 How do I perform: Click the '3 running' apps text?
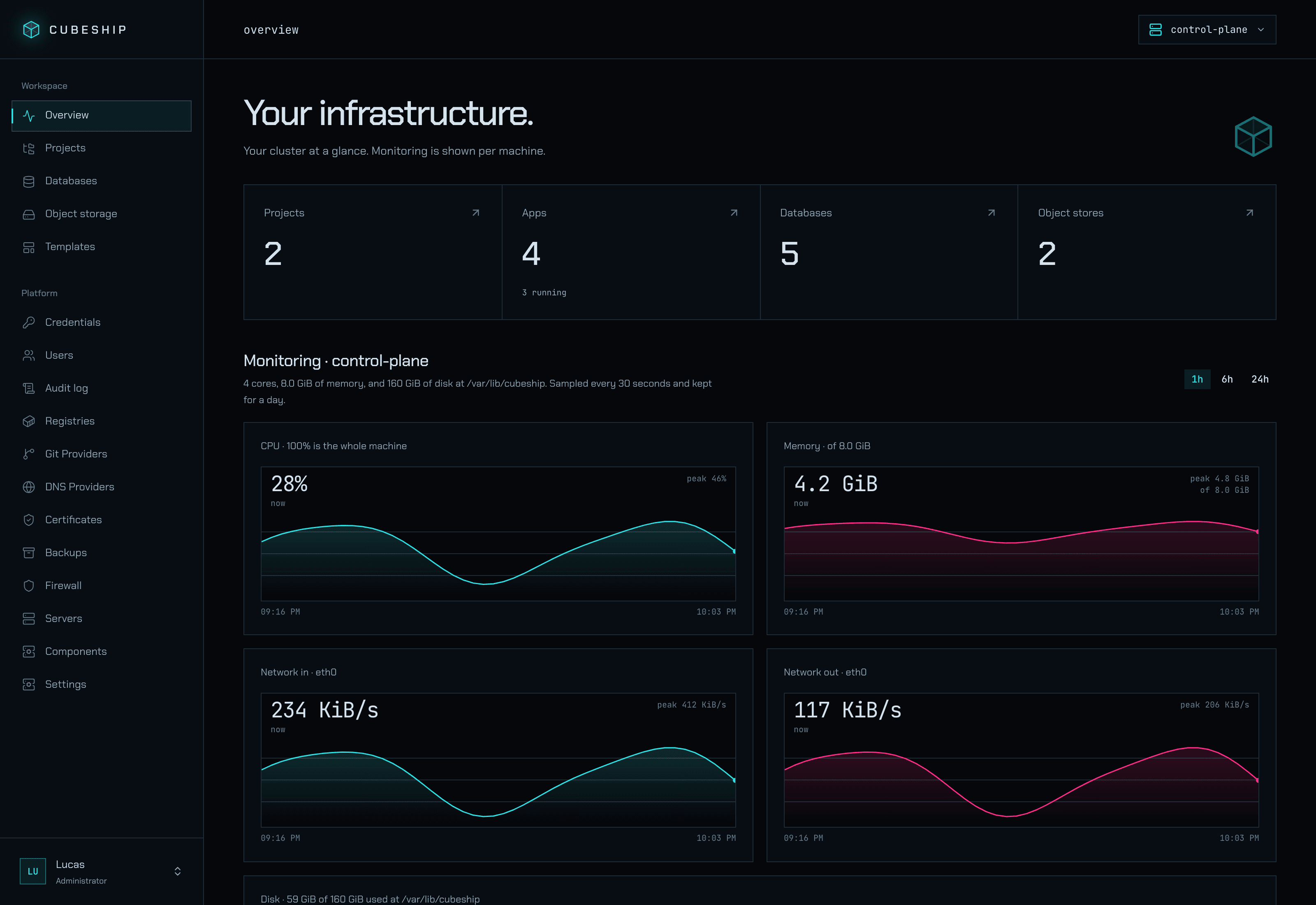click(x=544, y=292)
